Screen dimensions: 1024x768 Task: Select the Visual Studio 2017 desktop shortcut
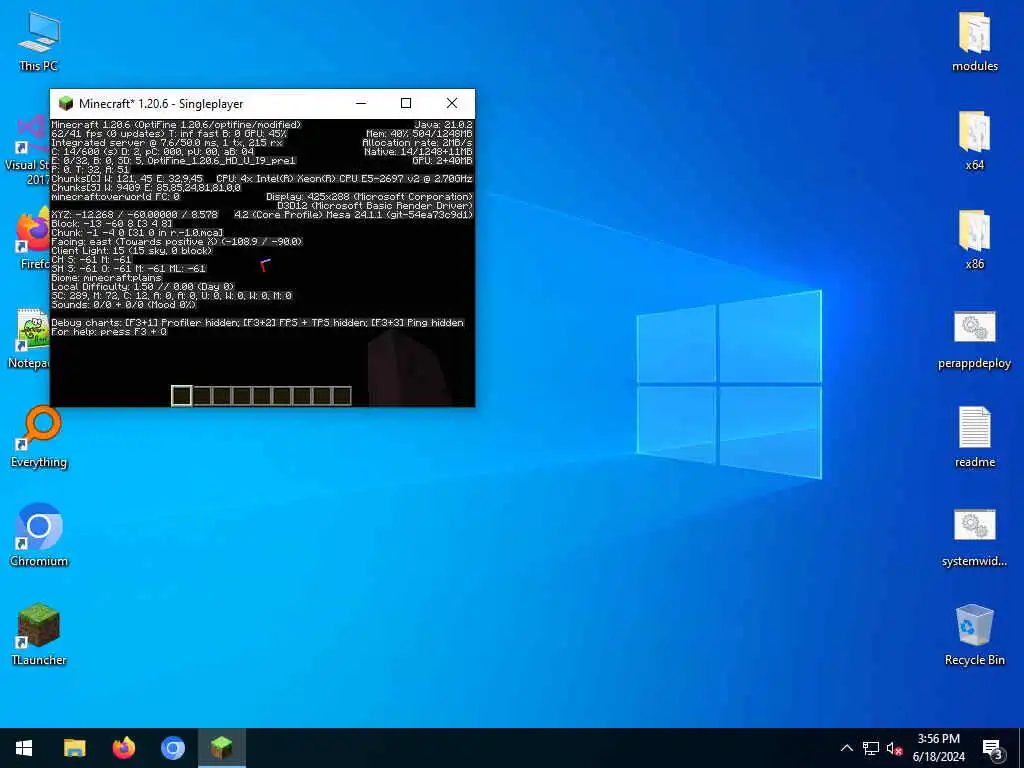[x=26, y=149]
